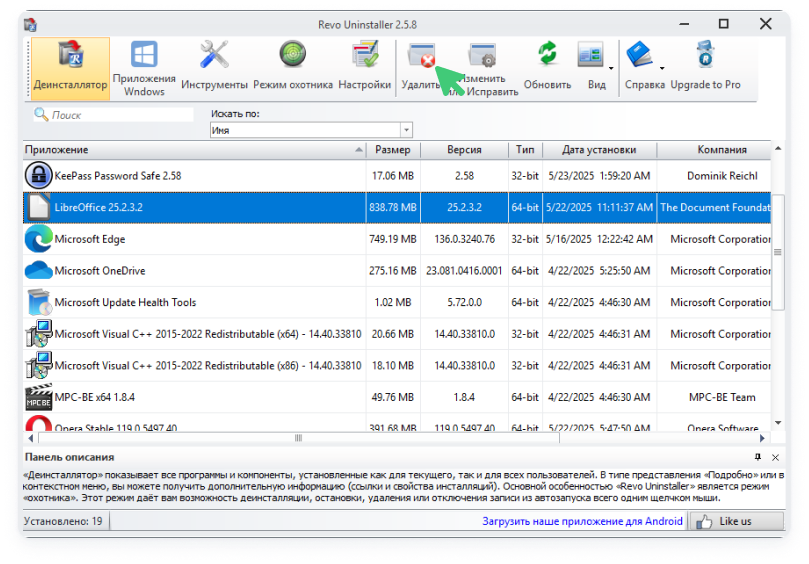Image resolution: width=809 pixels, height=564 pixels.
Task: Click the 838.78 MB size cell
Action: pyautogui.click(x=393, y=207)
